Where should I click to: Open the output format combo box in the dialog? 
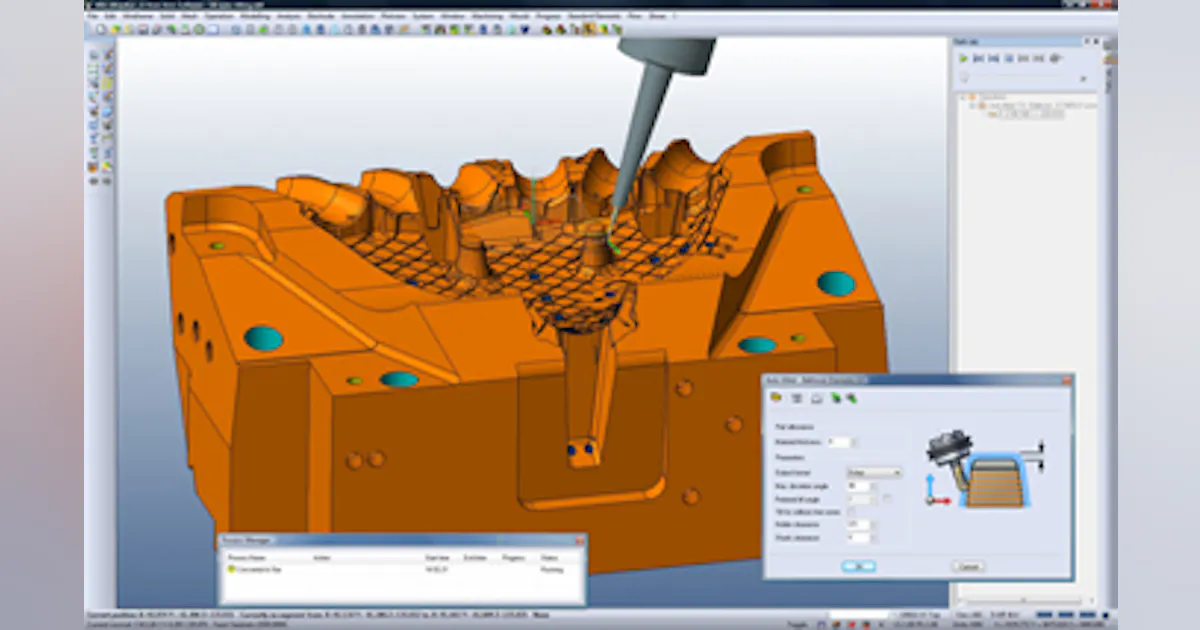tap(874, 473)
